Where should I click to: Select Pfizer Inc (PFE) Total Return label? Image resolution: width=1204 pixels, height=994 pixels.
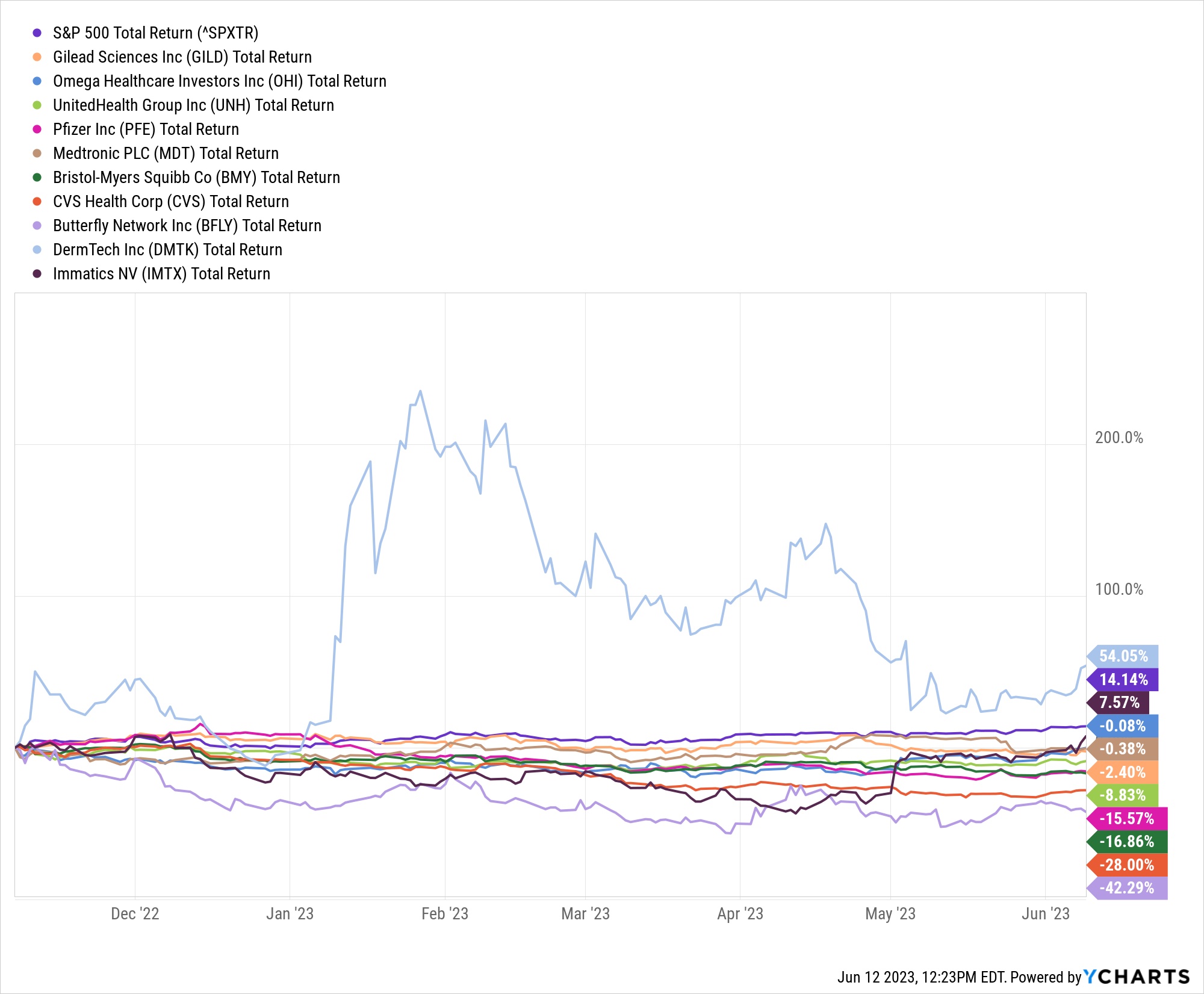click(x=146, y=129)
